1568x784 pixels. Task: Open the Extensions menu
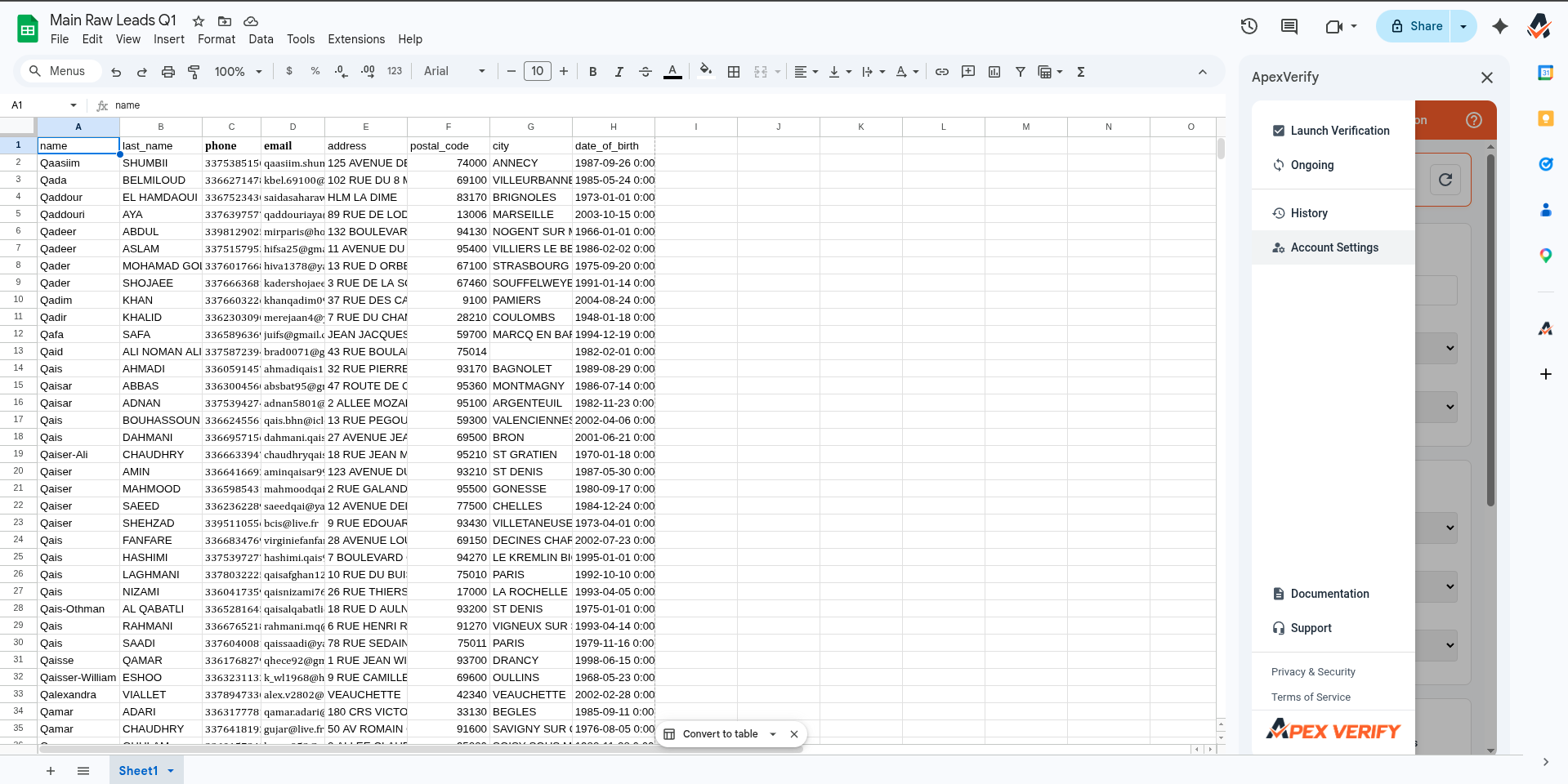tap(355, 39)
